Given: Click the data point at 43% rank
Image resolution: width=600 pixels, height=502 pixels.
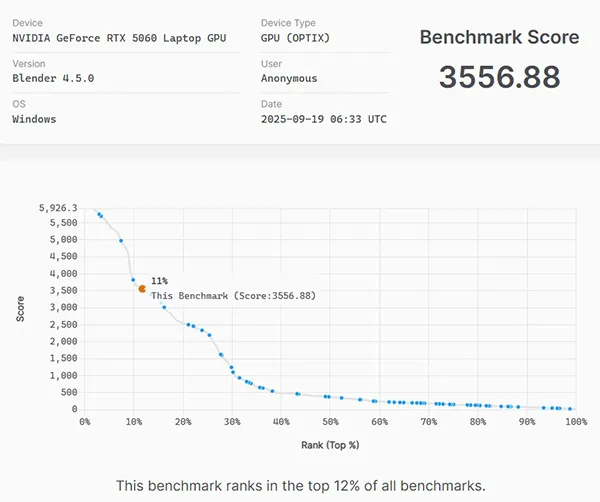Looking at the screenshot, I should pyautogui.click(x=297, y=393).
